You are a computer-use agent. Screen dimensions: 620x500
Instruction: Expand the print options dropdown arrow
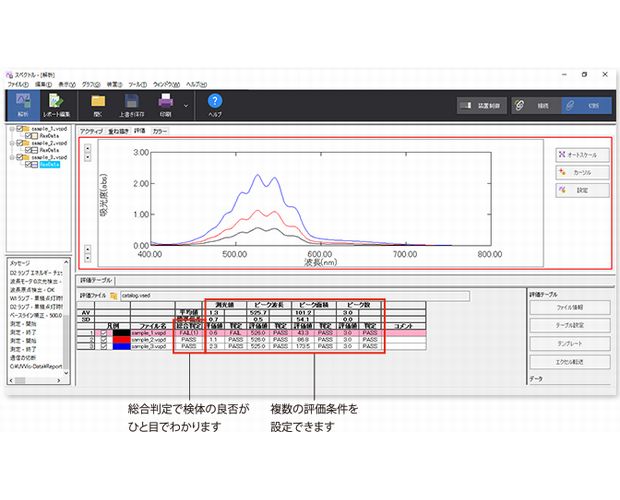pyautogui.click(x=186, y=106)
